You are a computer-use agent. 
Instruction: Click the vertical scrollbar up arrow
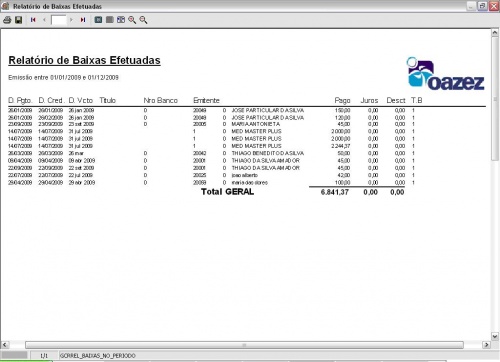(x=495, y=33)
